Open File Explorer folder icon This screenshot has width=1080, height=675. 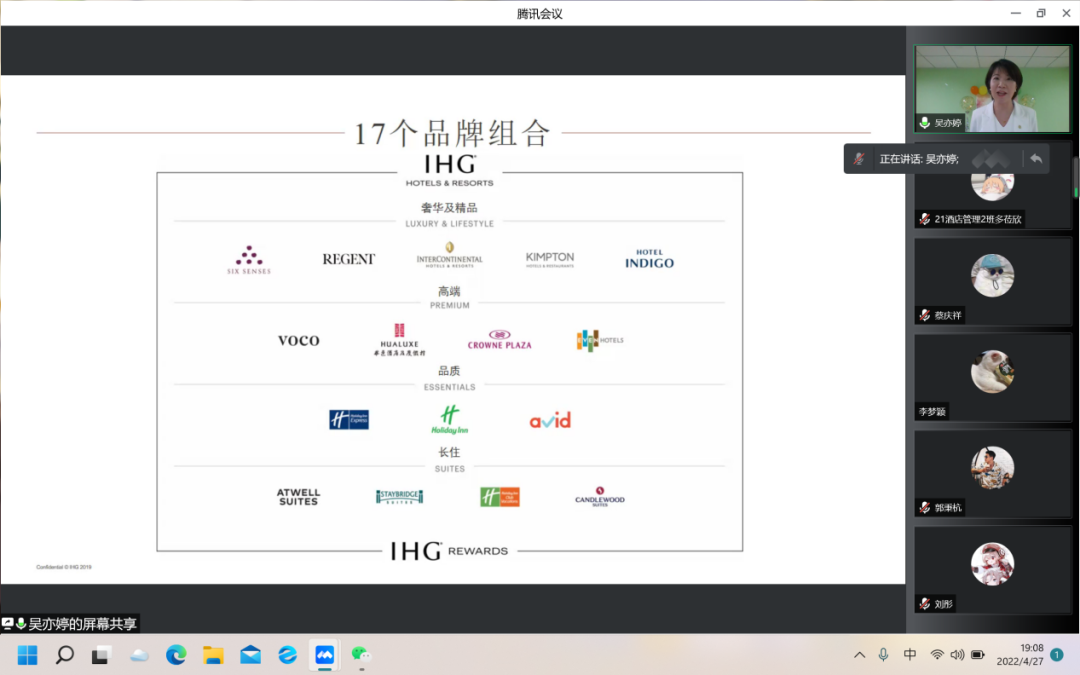click(x=214, y=654)
